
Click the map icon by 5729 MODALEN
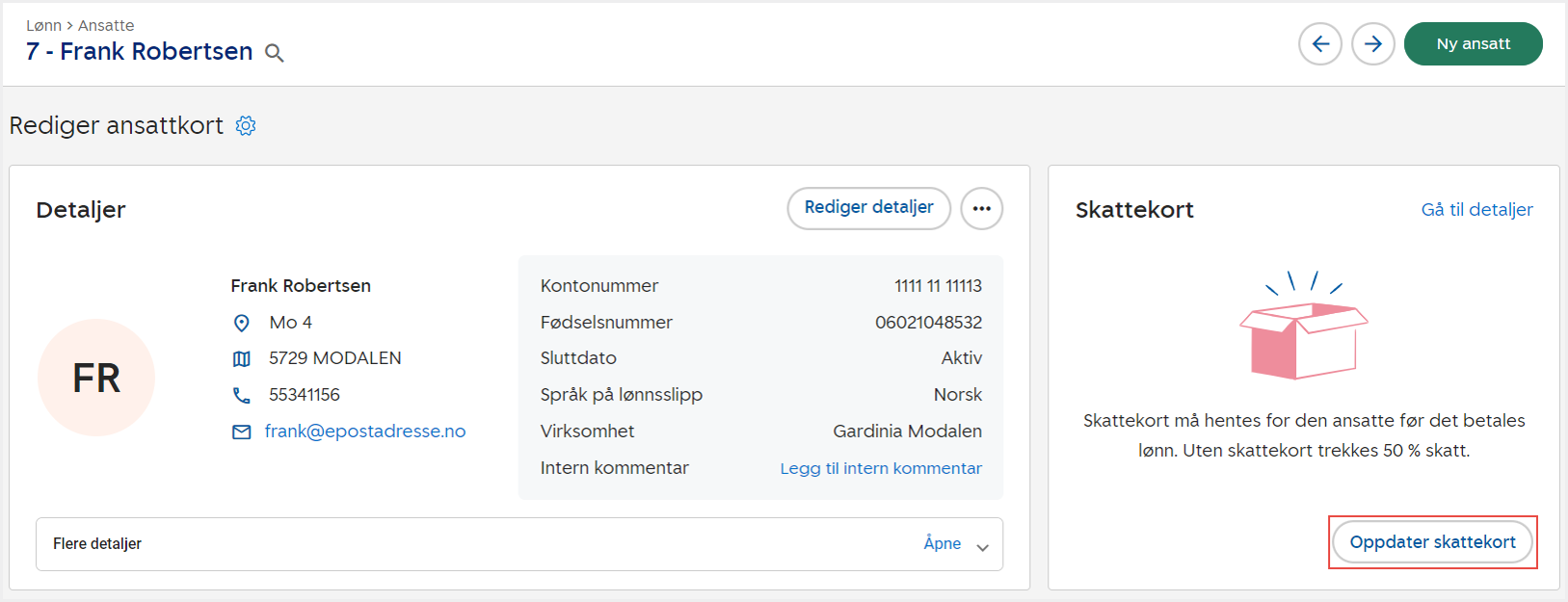click(242, 359)
